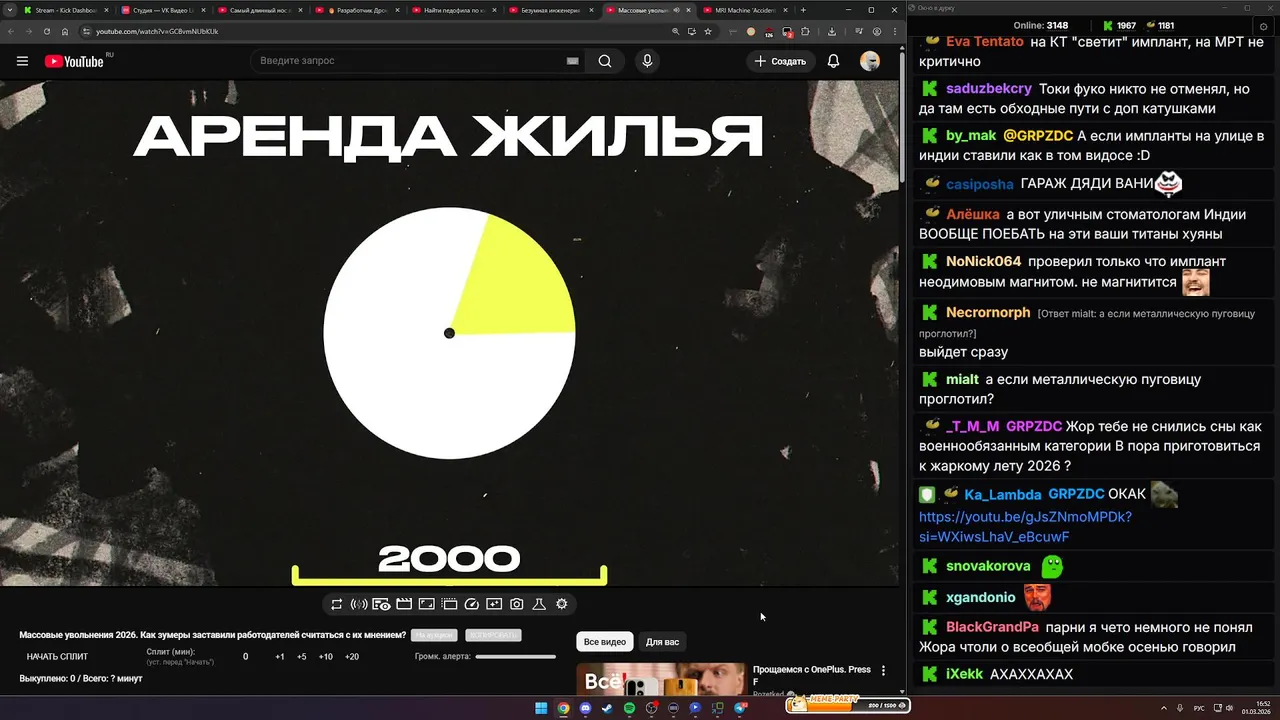Switch to the Самый длинный мост tab
The width and height of the screenshot is (1280, 720).
click(258, 10)
